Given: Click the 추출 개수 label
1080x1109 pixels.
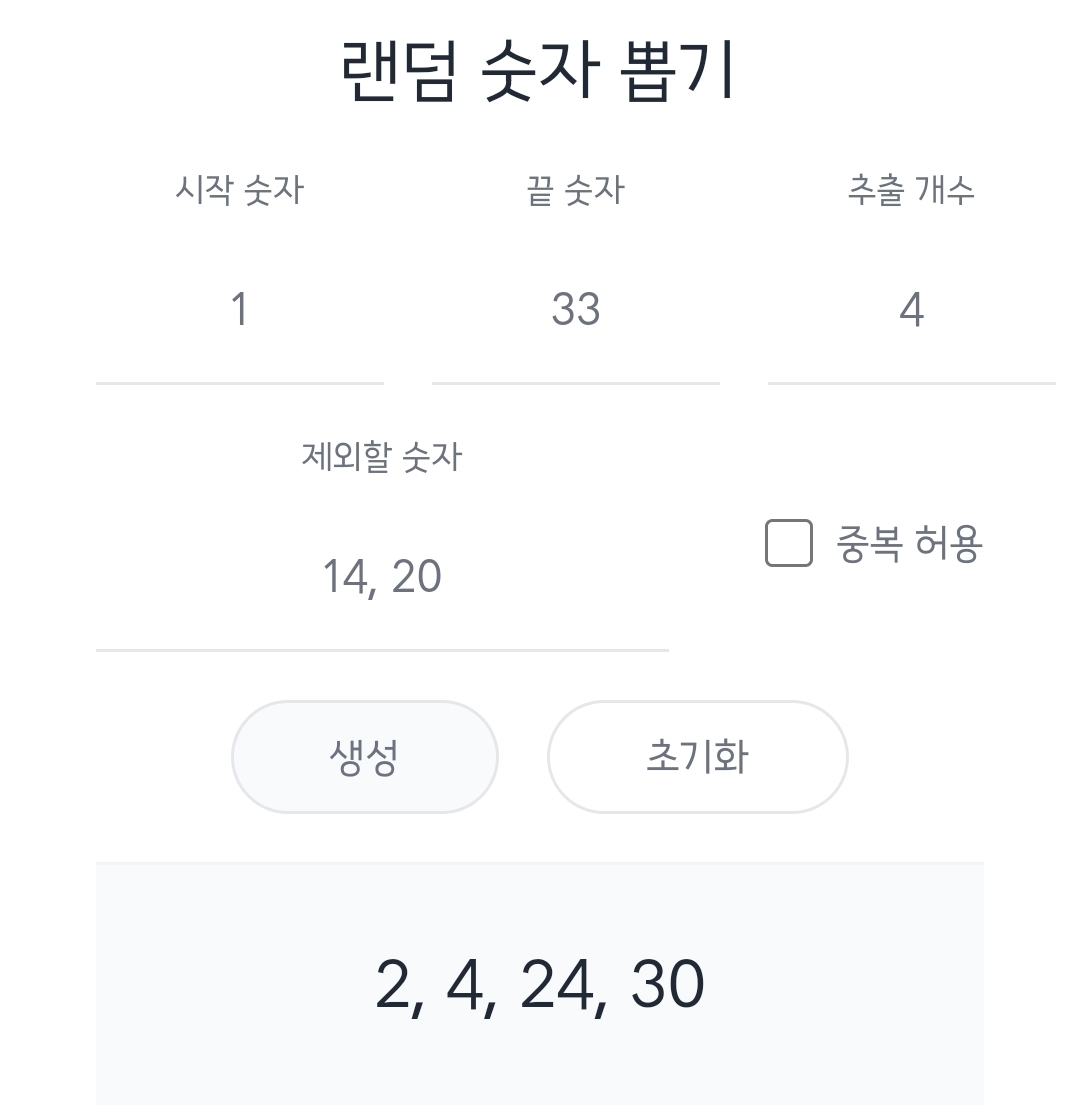Looking at the screenshot, I should 910,189.
